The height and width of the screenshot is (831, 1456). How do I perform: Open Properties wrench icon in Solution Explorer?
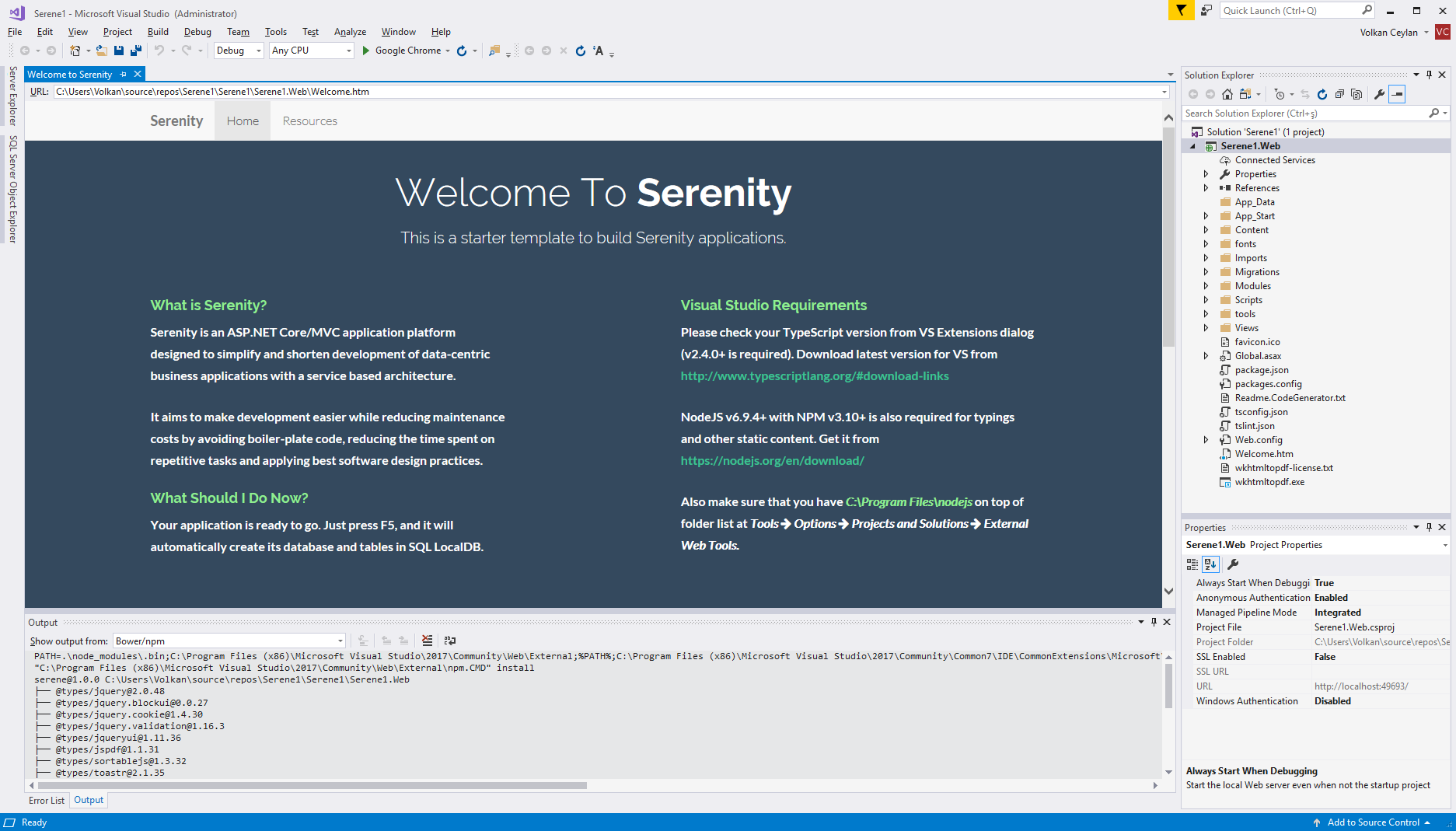(x=1379, y=94)
